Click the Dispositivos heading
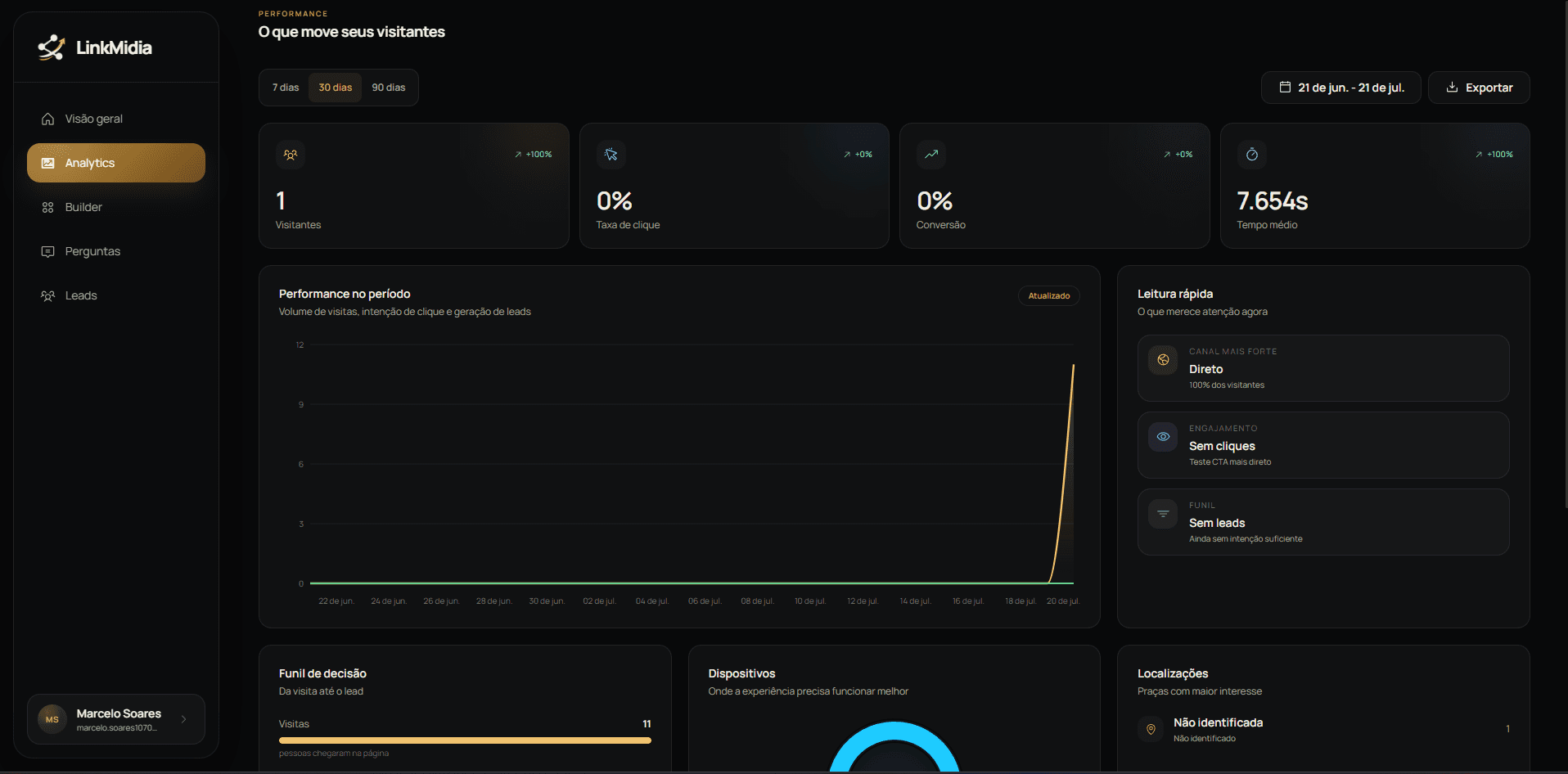This screenshot has width=1568, height=774. (x=741, y=673)
